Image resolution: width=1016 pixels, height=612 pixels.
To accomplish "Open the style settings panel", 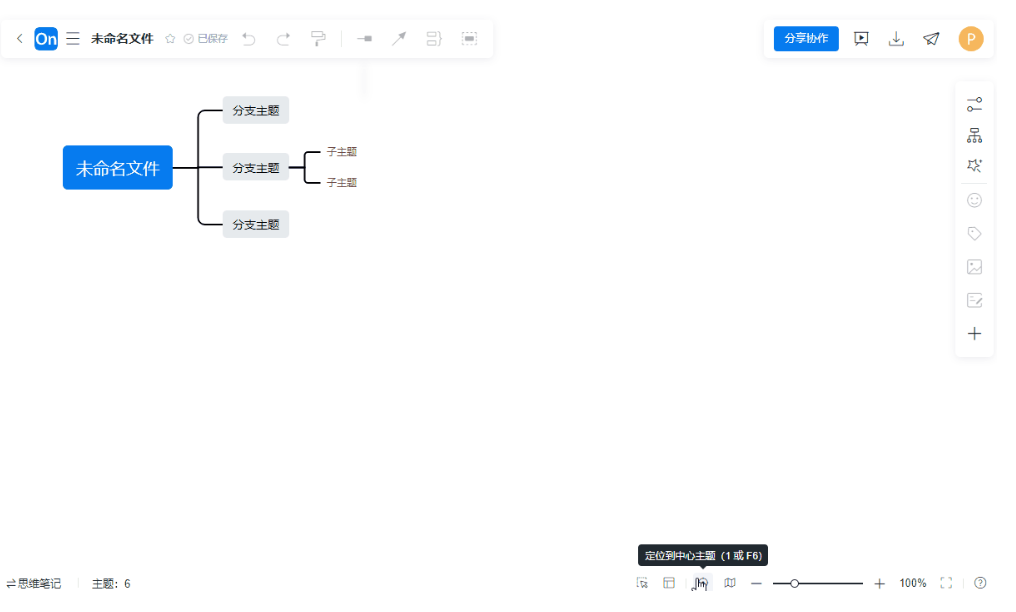I will (973, 103).
